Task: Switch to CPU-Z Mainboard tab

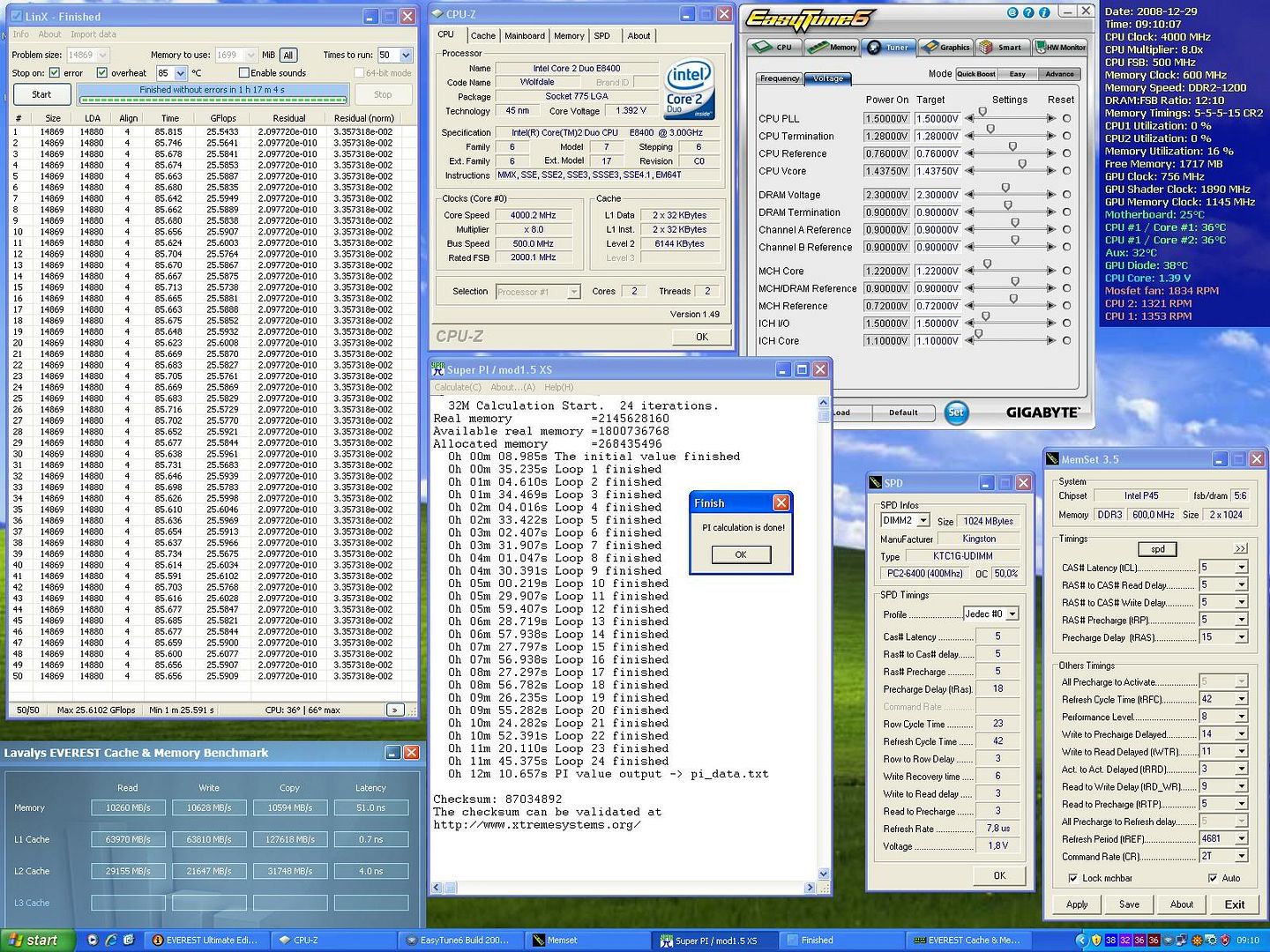Action: pos(525,35)
